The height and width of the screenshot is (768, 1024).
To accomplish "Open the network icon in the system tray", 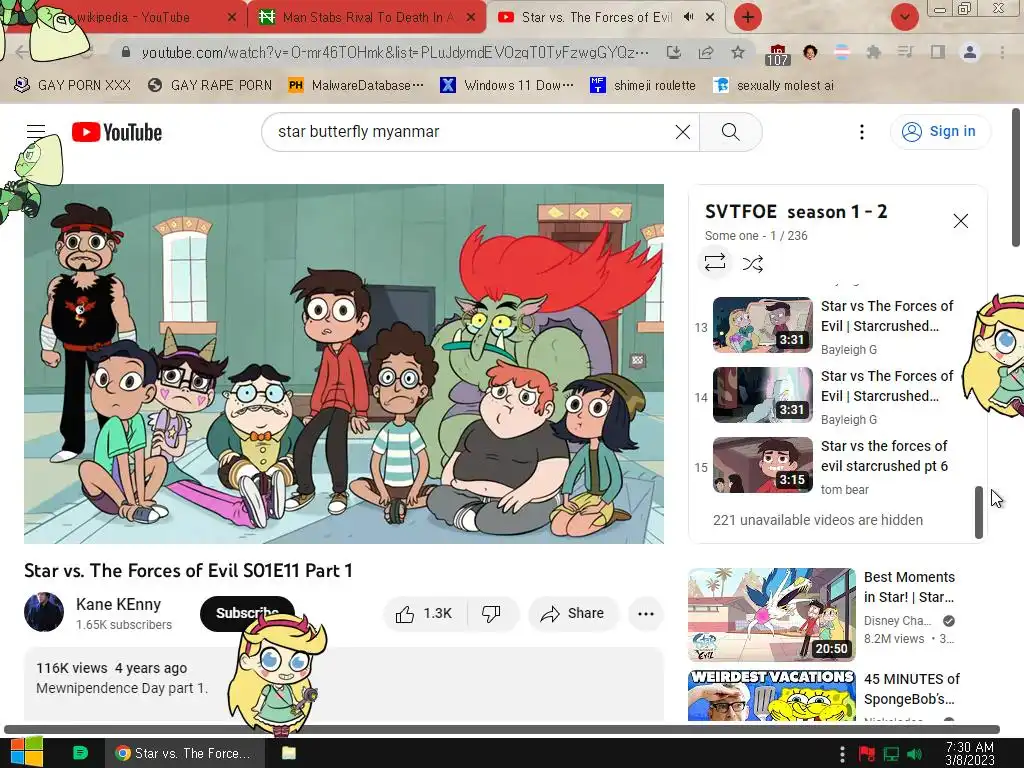I will [x=891, y=754].
